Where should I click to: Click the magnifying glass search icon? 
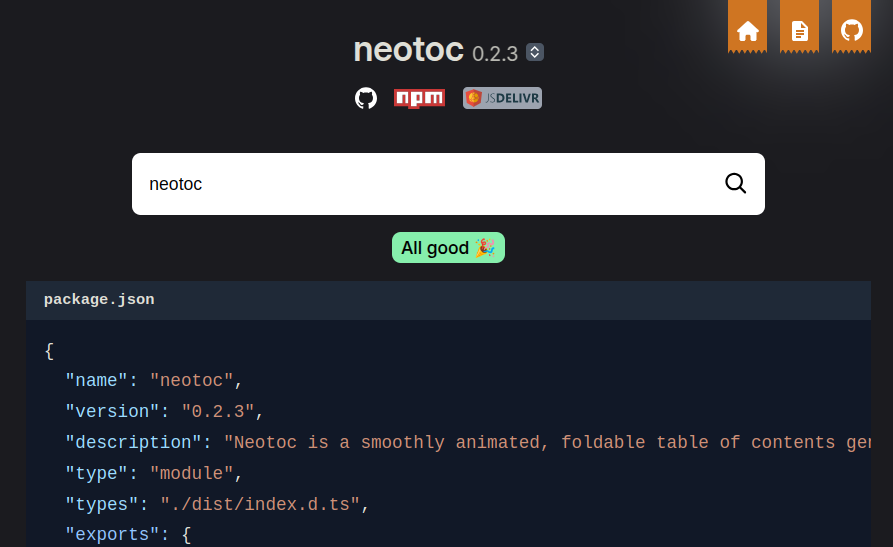[x=735, y=183]
